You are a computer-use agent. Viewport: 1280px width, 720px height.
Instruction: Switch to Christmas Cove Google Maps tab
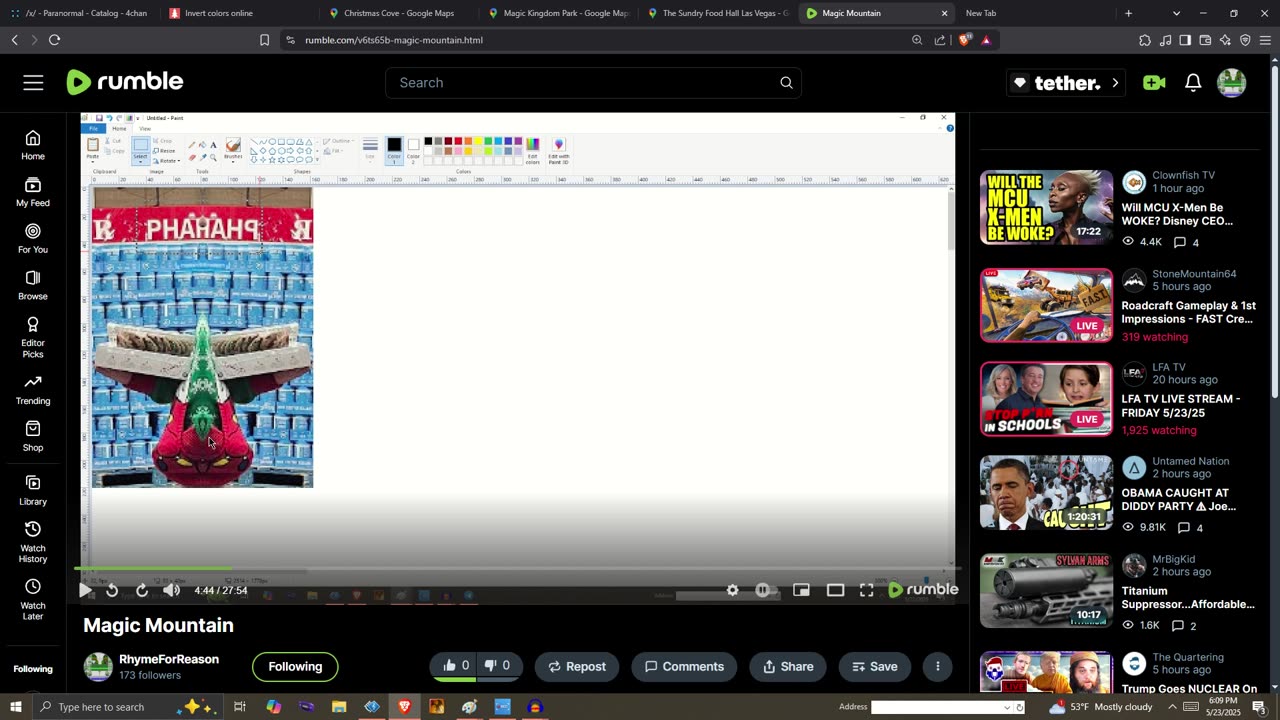398,13
